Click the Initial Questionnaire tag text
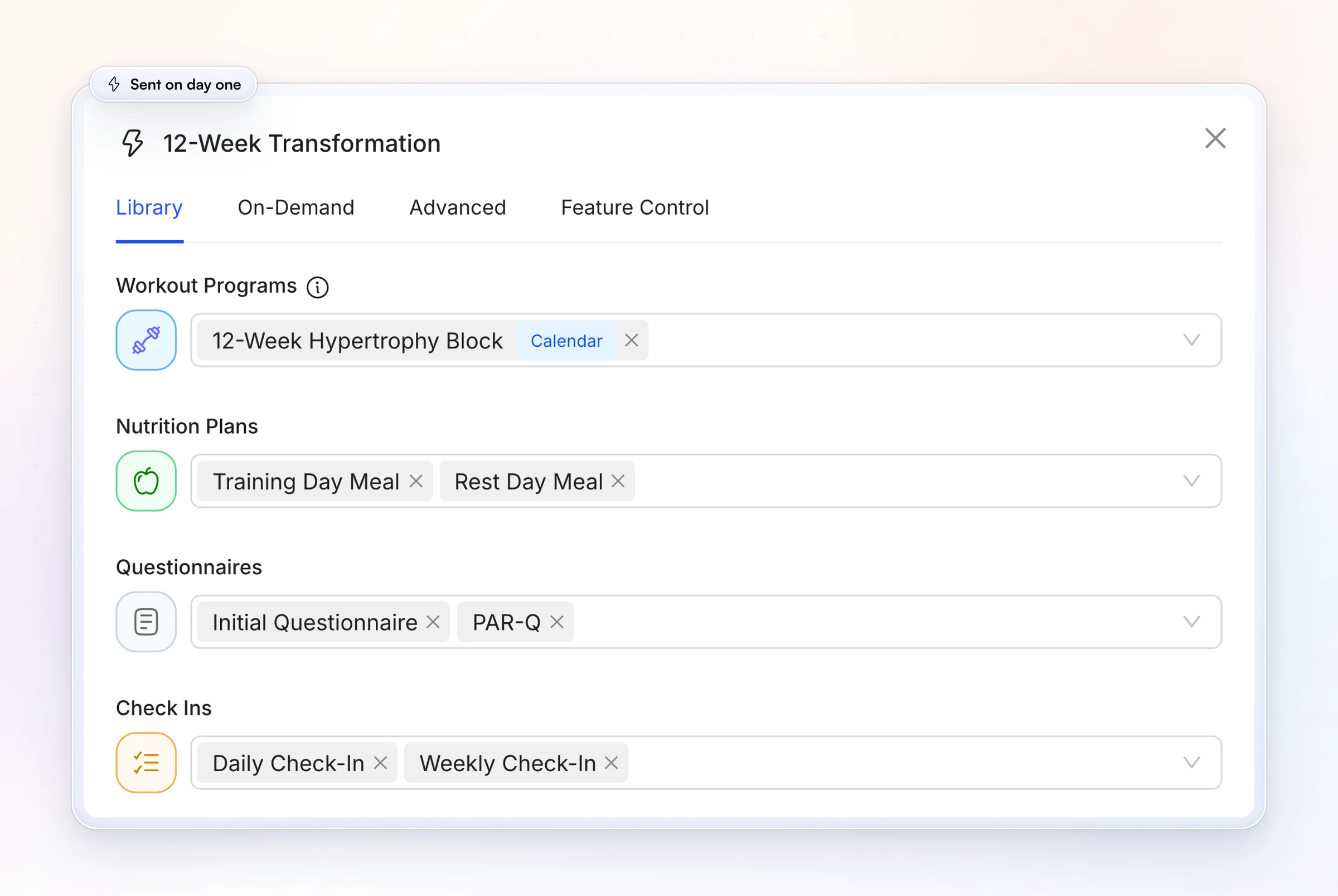 coord(315,622)
